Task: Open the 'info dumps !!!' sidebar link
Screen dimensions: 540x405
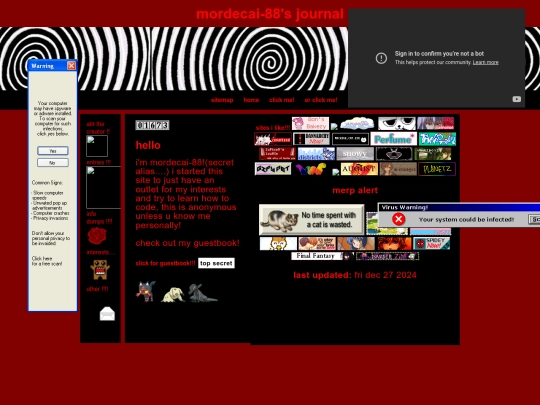Action: pyautogui.click(x=99, y=218)
